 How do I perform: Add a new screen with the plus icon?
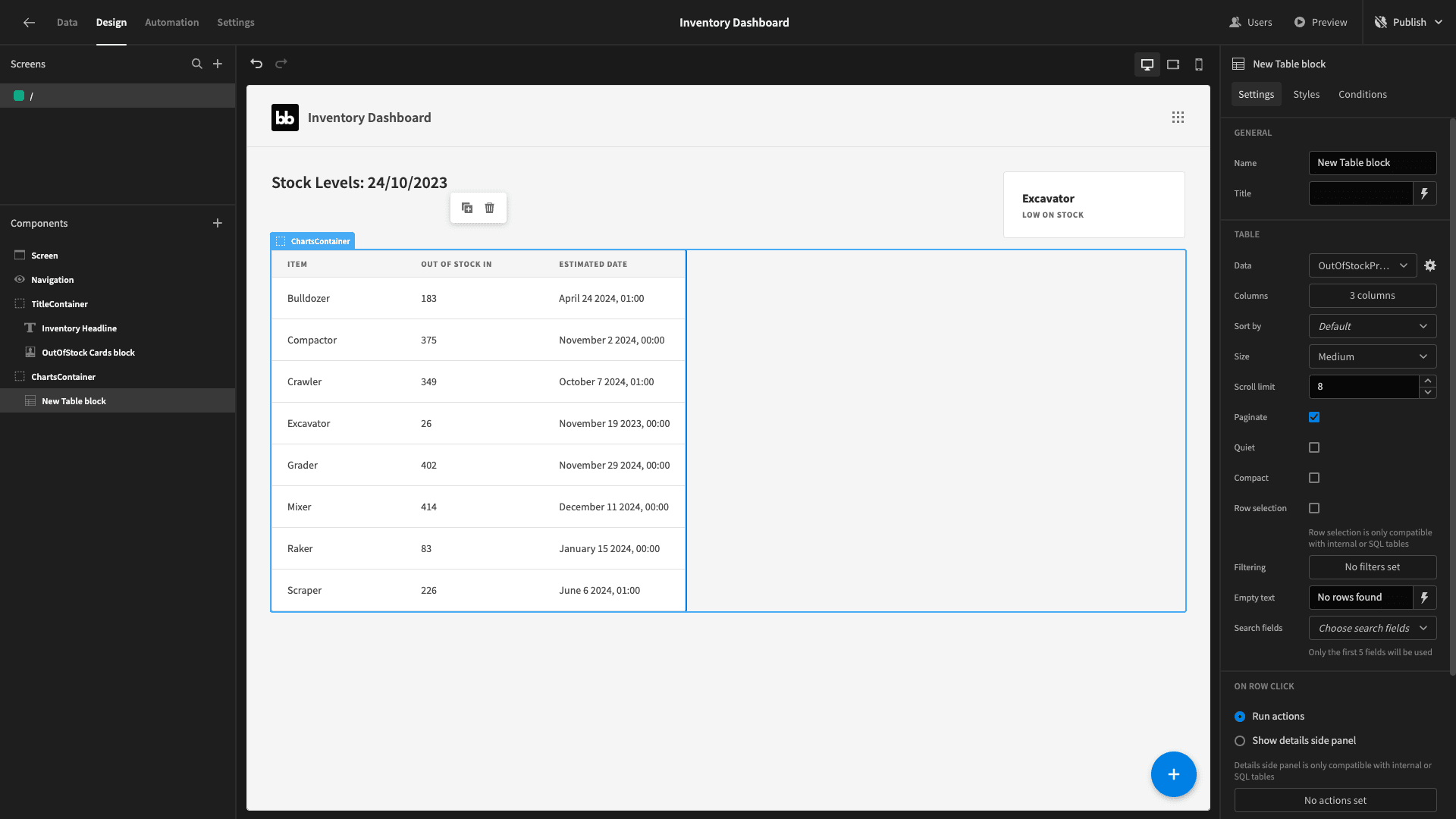(x=218, y=64)
